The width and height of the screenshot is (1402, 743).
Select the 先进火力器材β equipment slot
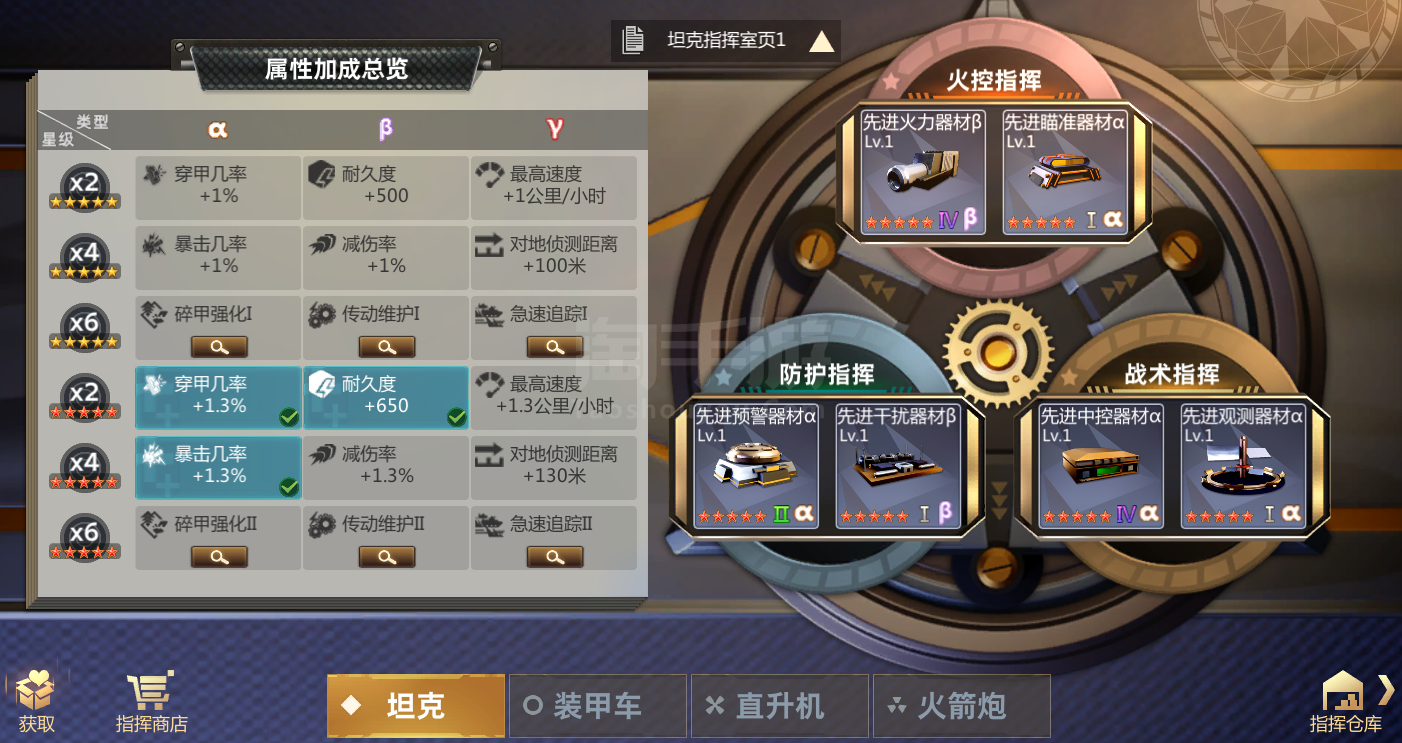click(924, 172)
